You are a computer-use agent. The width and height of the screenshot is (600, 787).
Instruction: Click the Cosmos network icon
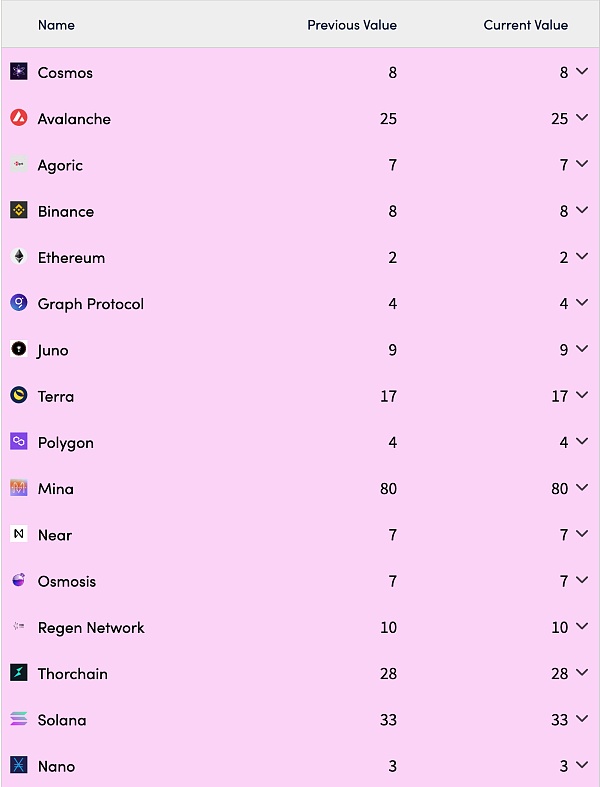19,72
